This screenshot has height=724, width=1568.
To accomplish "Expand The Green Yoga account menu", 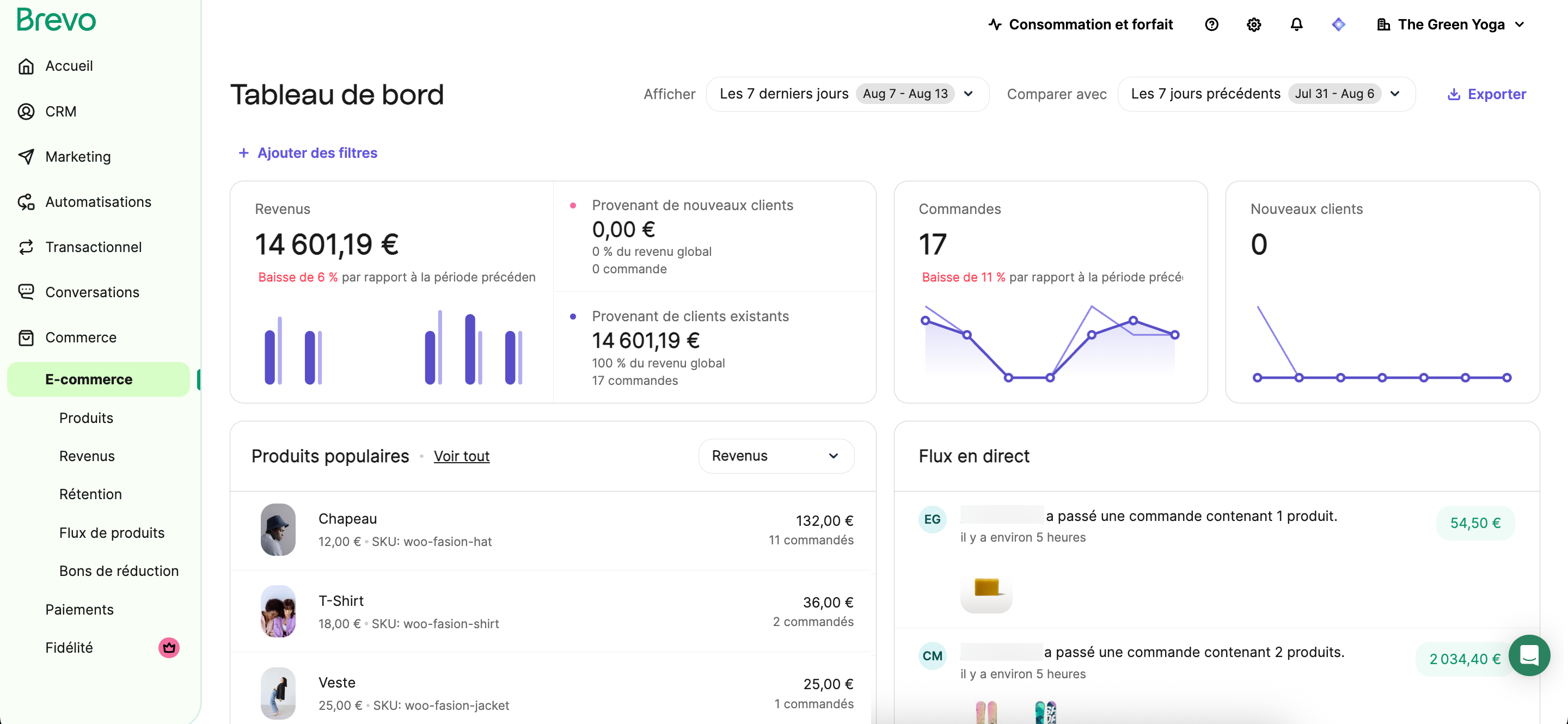I will click(x=1450, y=25).
